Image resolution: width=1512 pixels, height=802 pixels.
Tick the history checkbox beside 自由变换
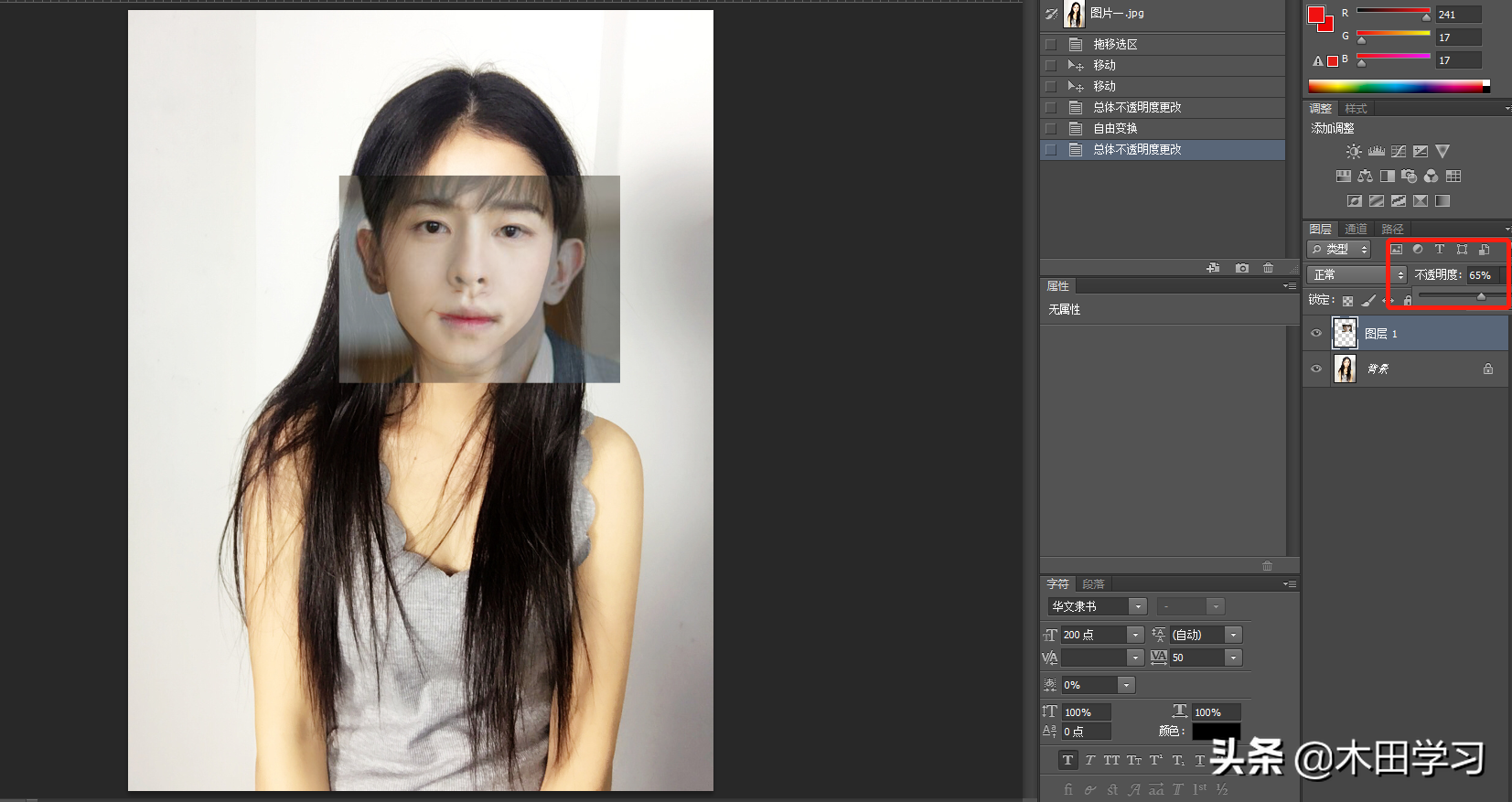coord(1051,129)
